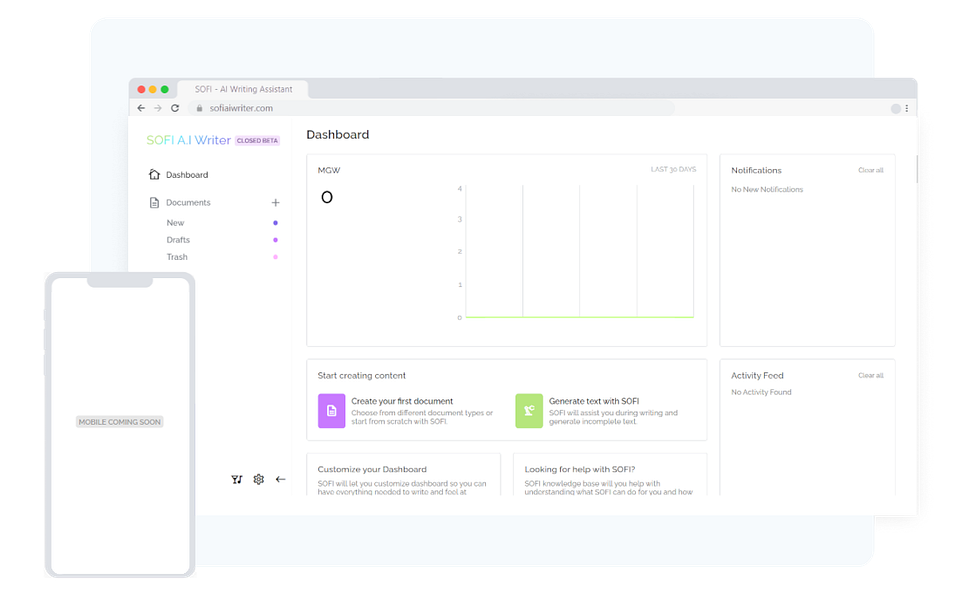Click the page scrollbar at right edge

click(x=917, y=169)
